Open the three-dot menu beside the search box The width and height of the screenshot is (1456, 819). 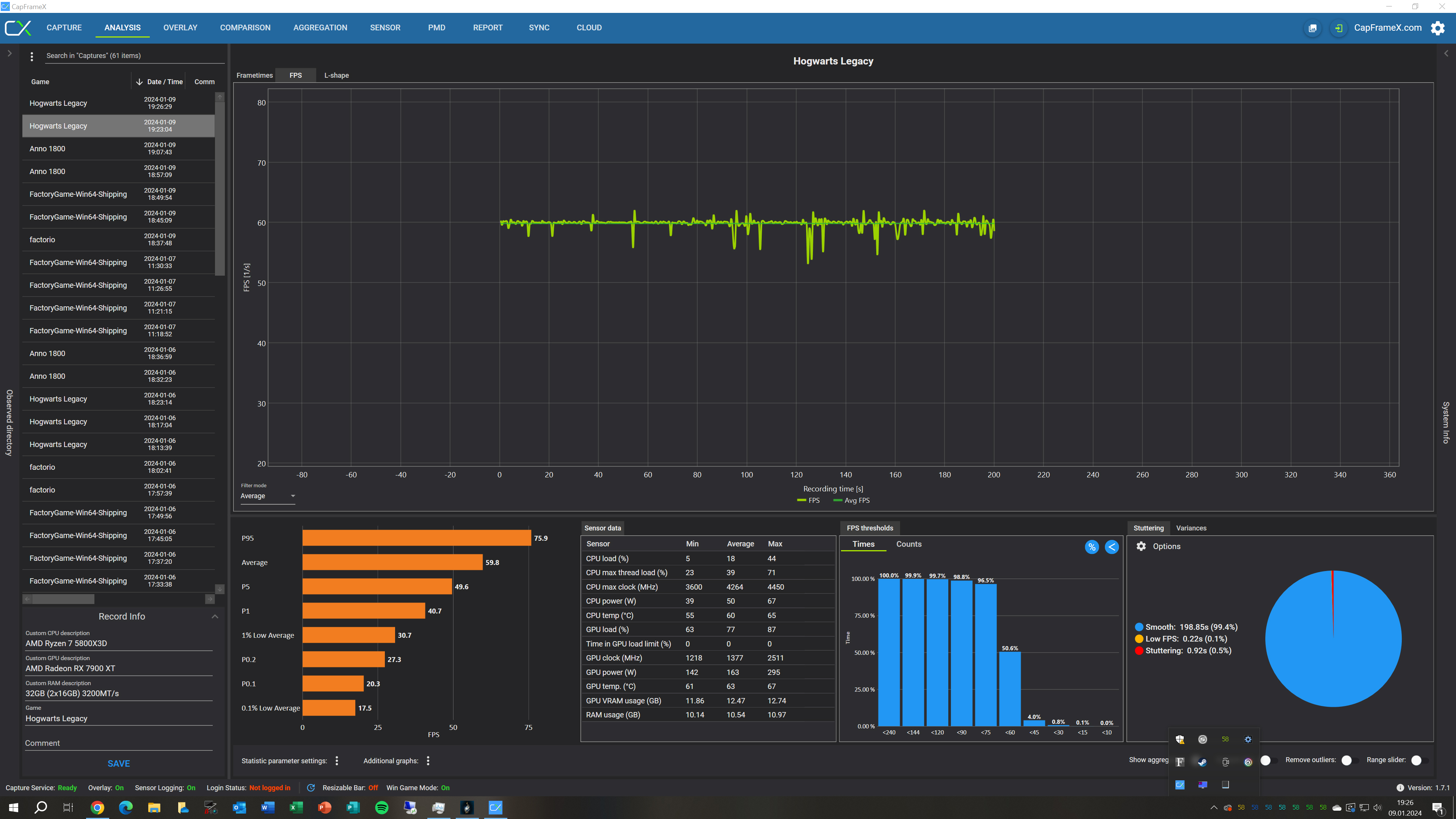point(31,56)
